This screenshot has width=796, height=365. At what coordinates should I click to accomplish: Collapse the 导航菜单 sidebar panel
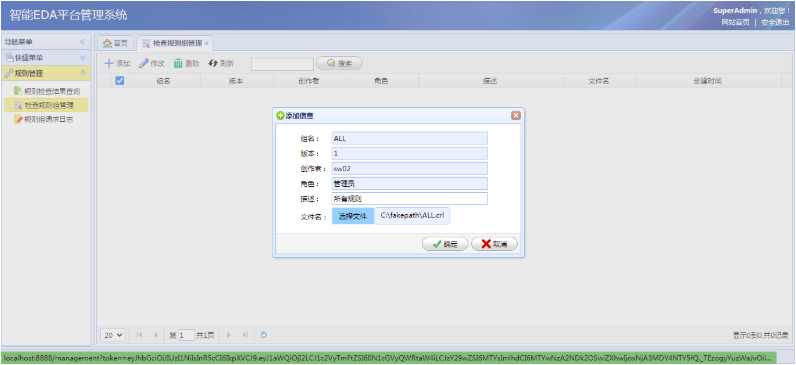pos(83,42)
